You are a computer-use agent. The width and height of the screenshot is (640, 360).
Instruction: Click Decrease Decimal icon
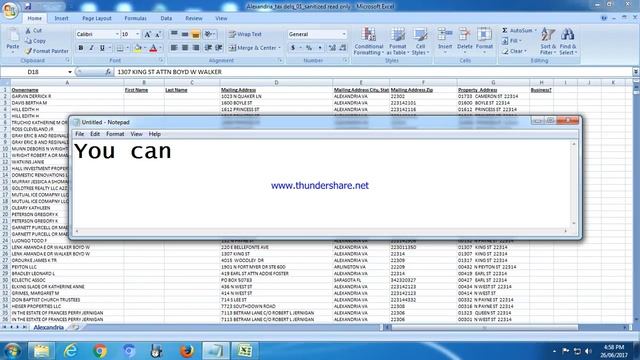coord(343,48)
